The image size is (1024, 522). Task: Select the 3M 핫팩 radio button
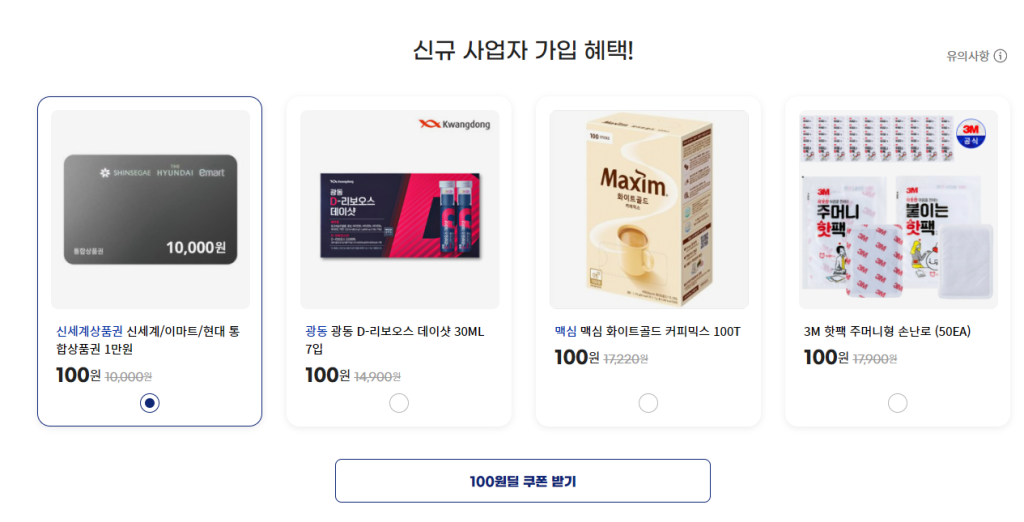pos(898,403)
